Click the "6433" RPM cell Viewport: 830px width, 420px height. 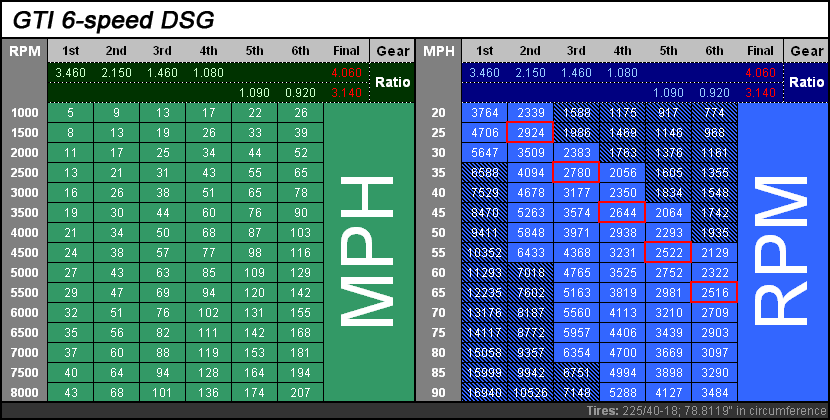coord(530,253)
